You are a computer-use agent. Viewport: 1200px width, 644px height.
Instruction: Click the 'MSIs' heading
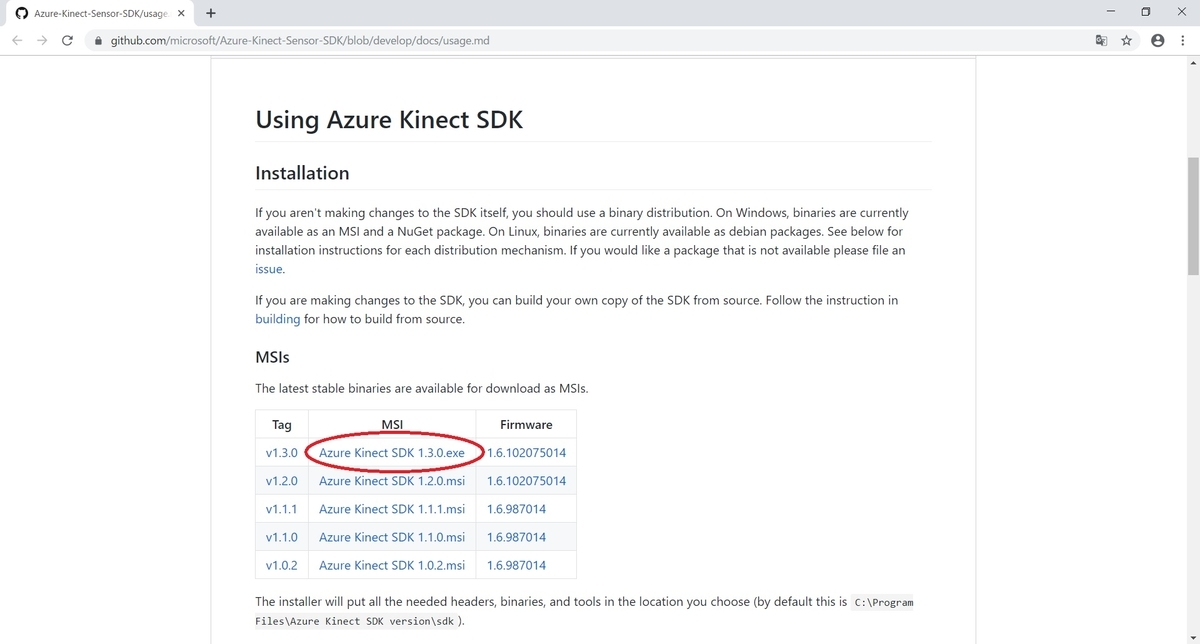point(272,357)
